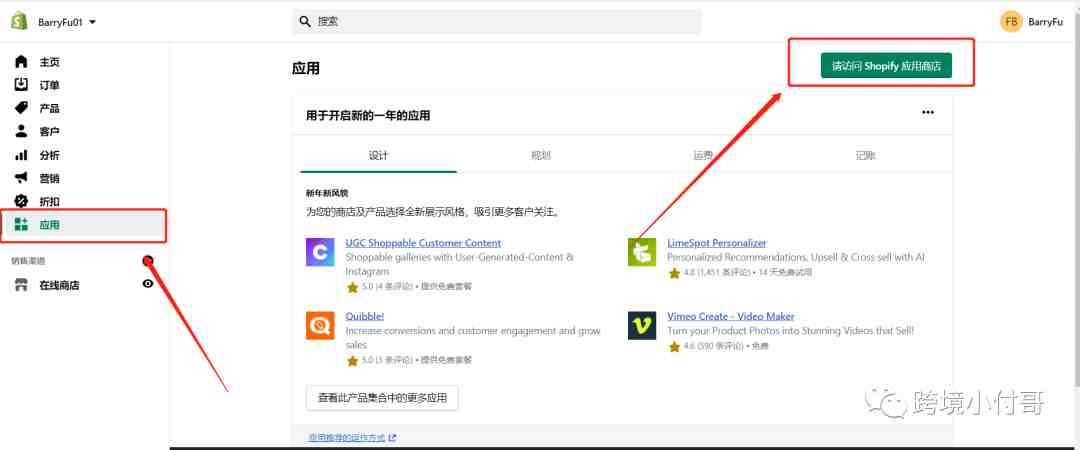Click the FB user avatar
Screen dimensions: 1080x450
[1011, 22]
